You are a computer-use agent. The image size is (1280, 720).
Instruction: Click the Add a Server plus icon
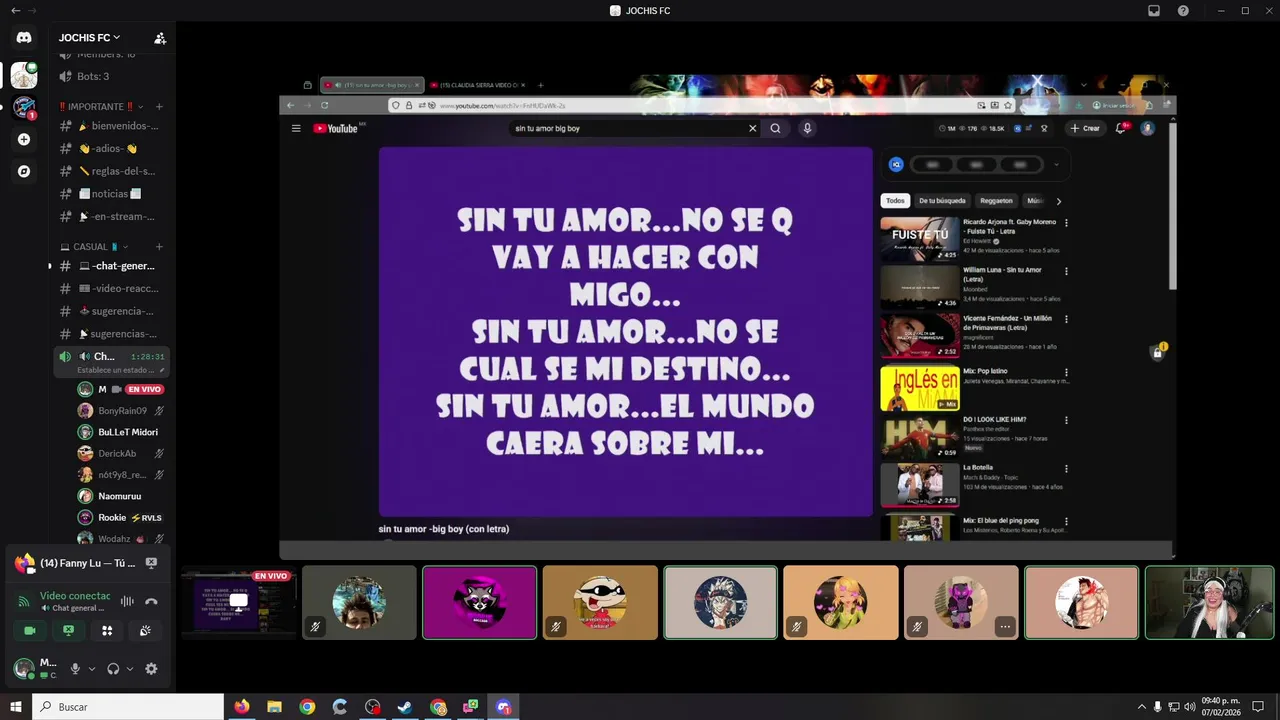coord(24,139)
